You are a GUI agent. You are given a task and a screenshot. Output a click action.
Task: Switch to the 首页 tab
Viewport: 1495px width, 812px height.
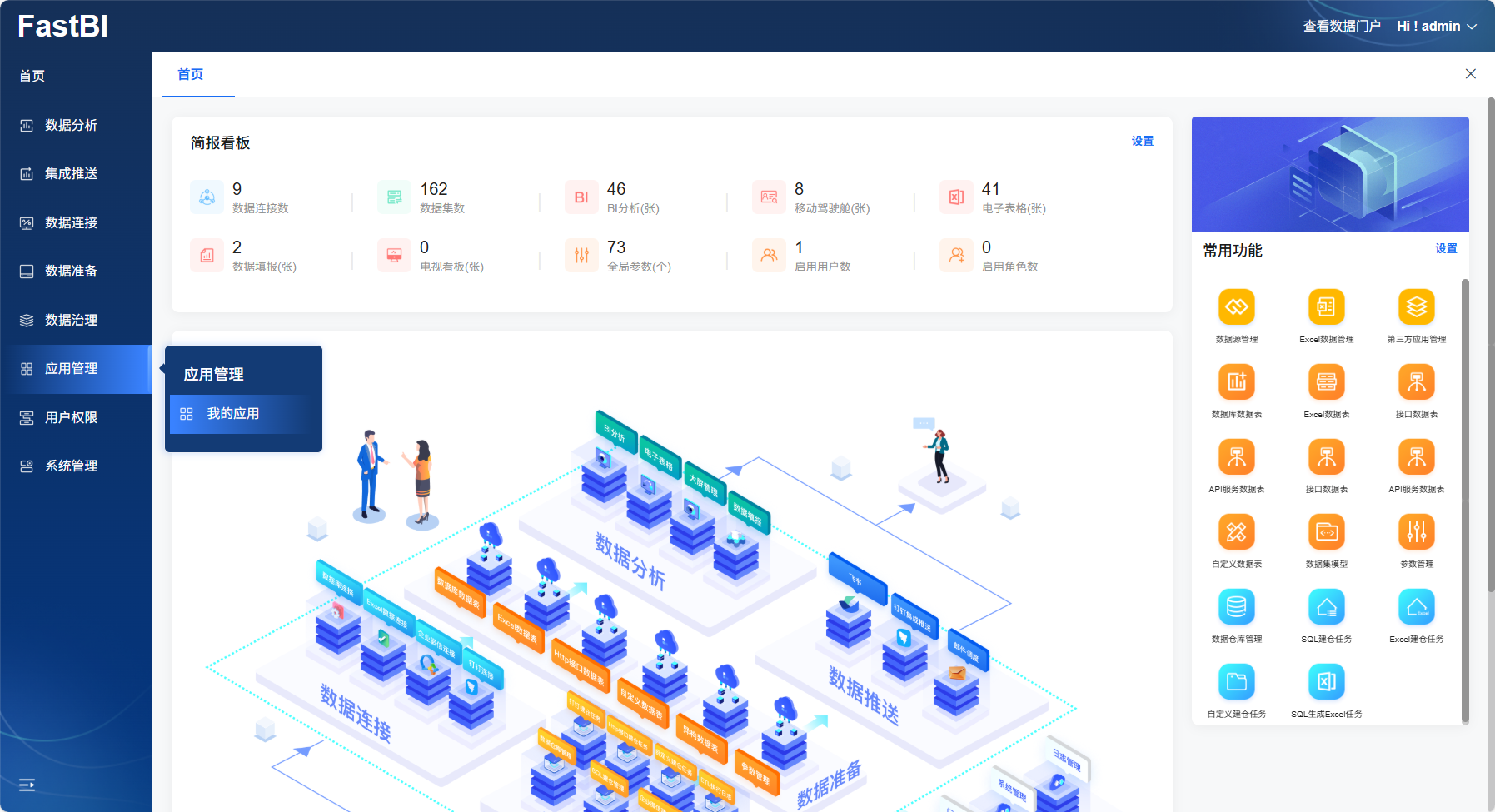pyautogui.click(x=191, y=75)
